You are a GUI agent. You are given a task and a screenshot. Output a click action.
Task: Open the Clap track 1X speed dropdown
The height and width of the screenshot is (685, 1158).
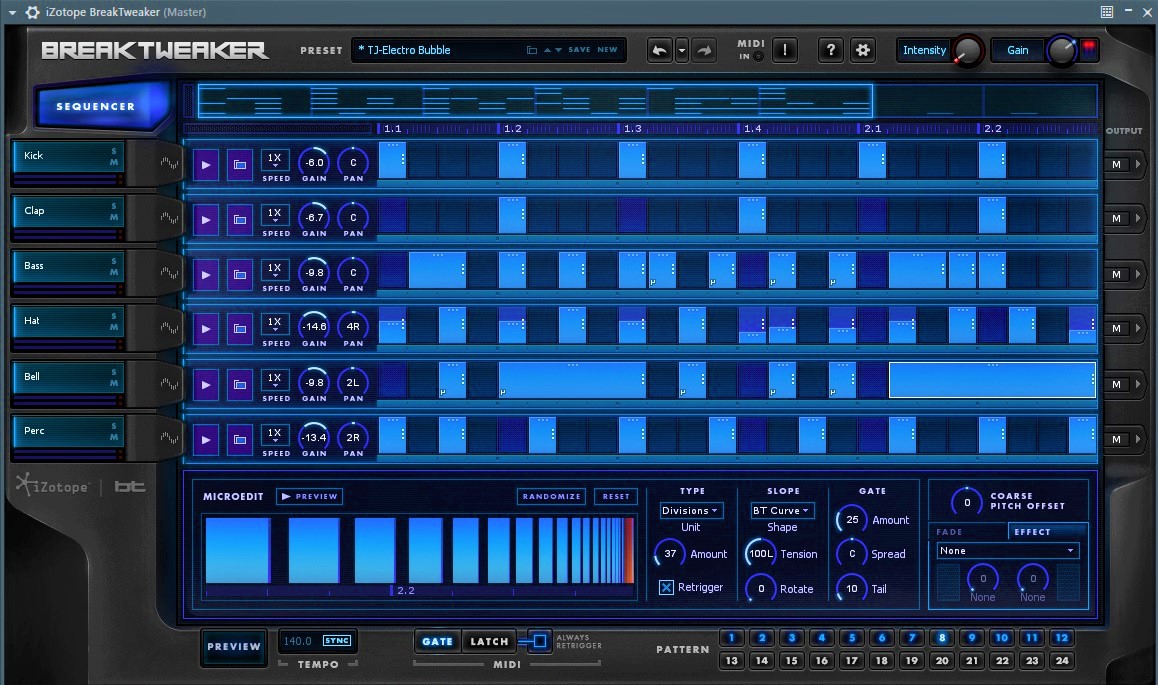pos(275,216)
